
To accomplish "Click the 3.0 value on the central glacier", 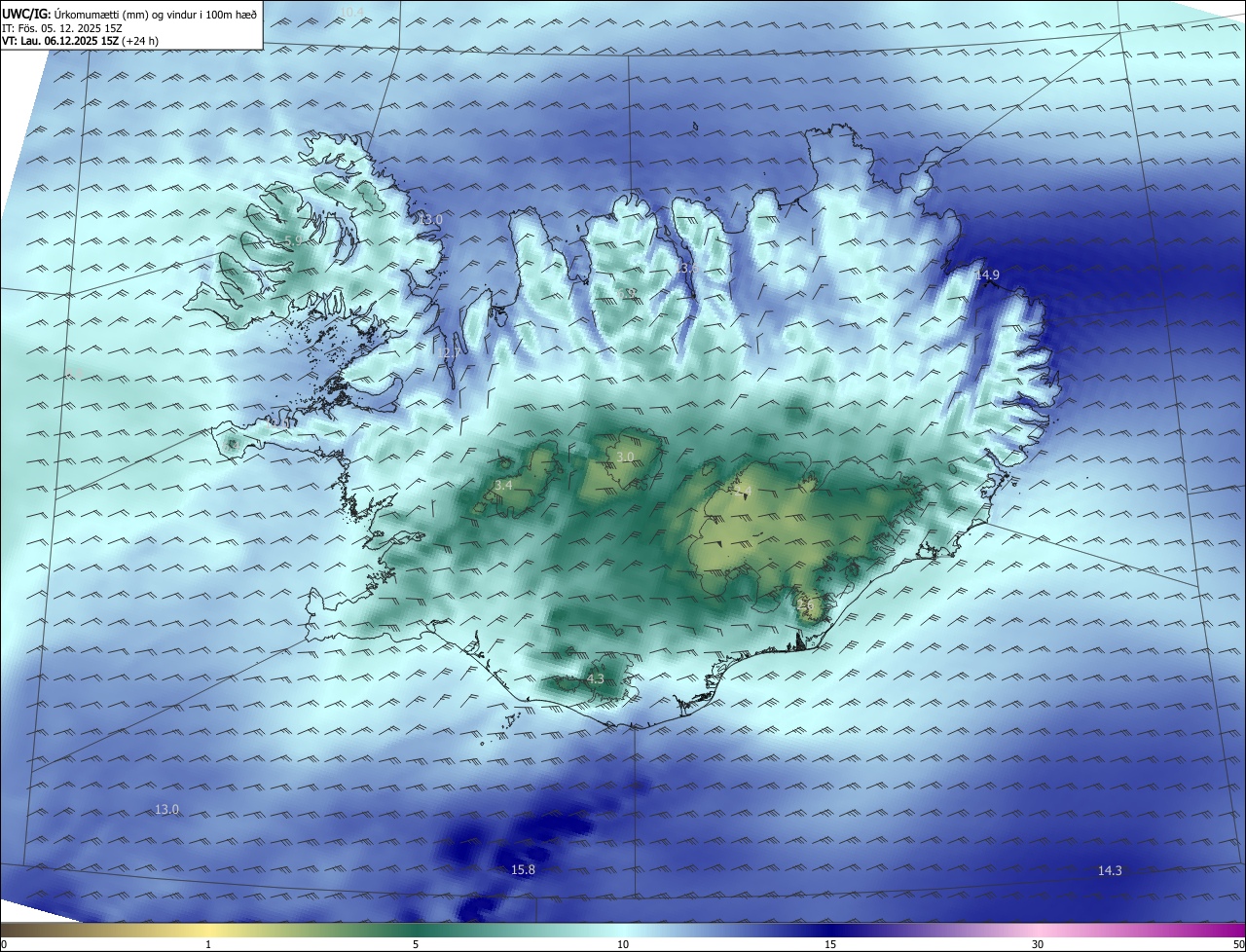I will (625, 457).
